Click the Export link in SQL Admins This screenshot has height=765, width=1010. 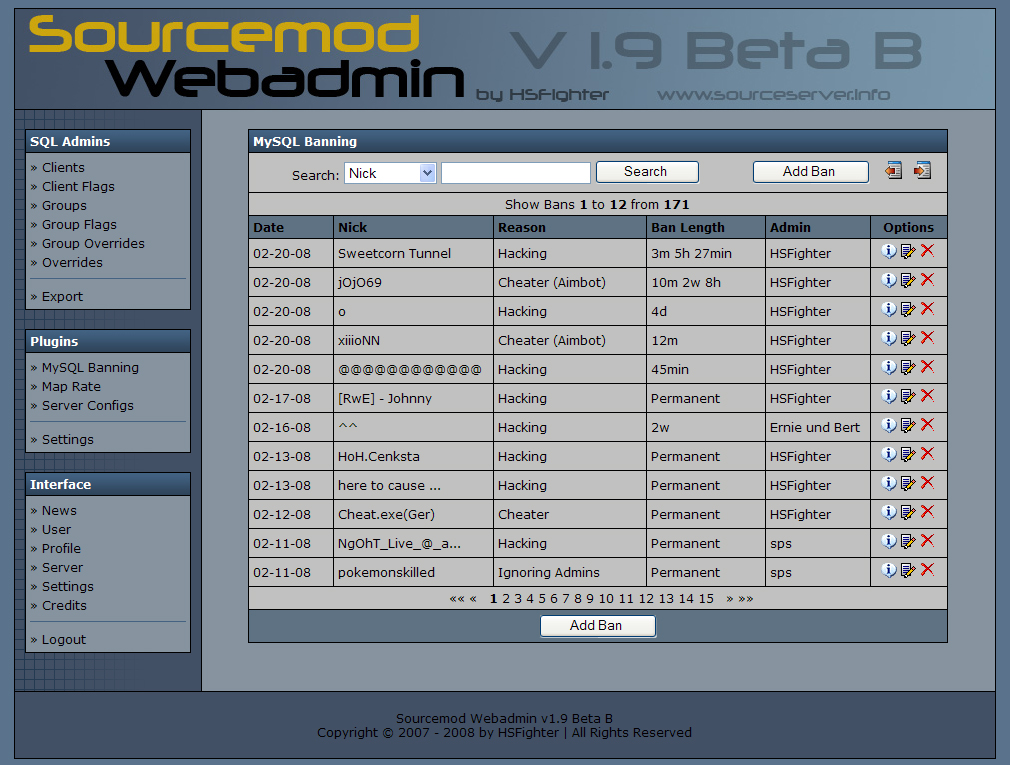(62, 297)
